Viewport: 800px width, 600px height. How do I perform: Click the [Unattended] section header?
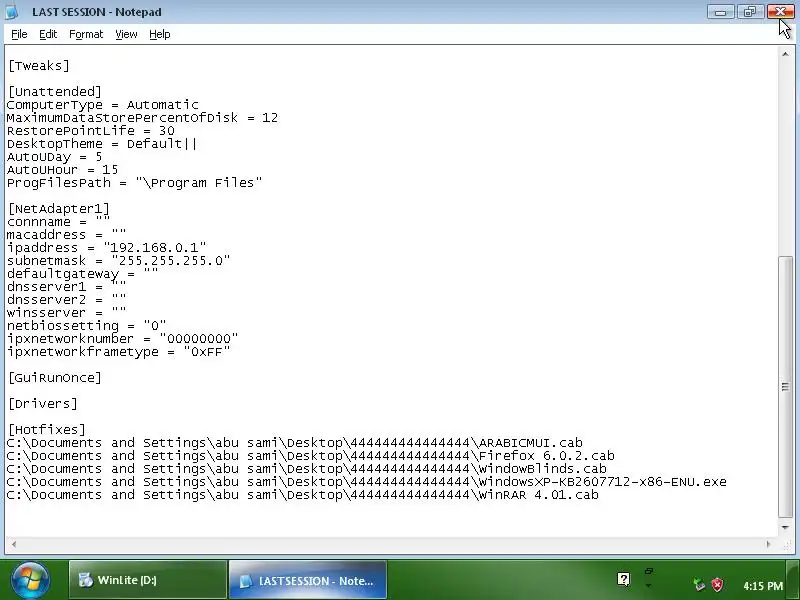coord(55,92)
